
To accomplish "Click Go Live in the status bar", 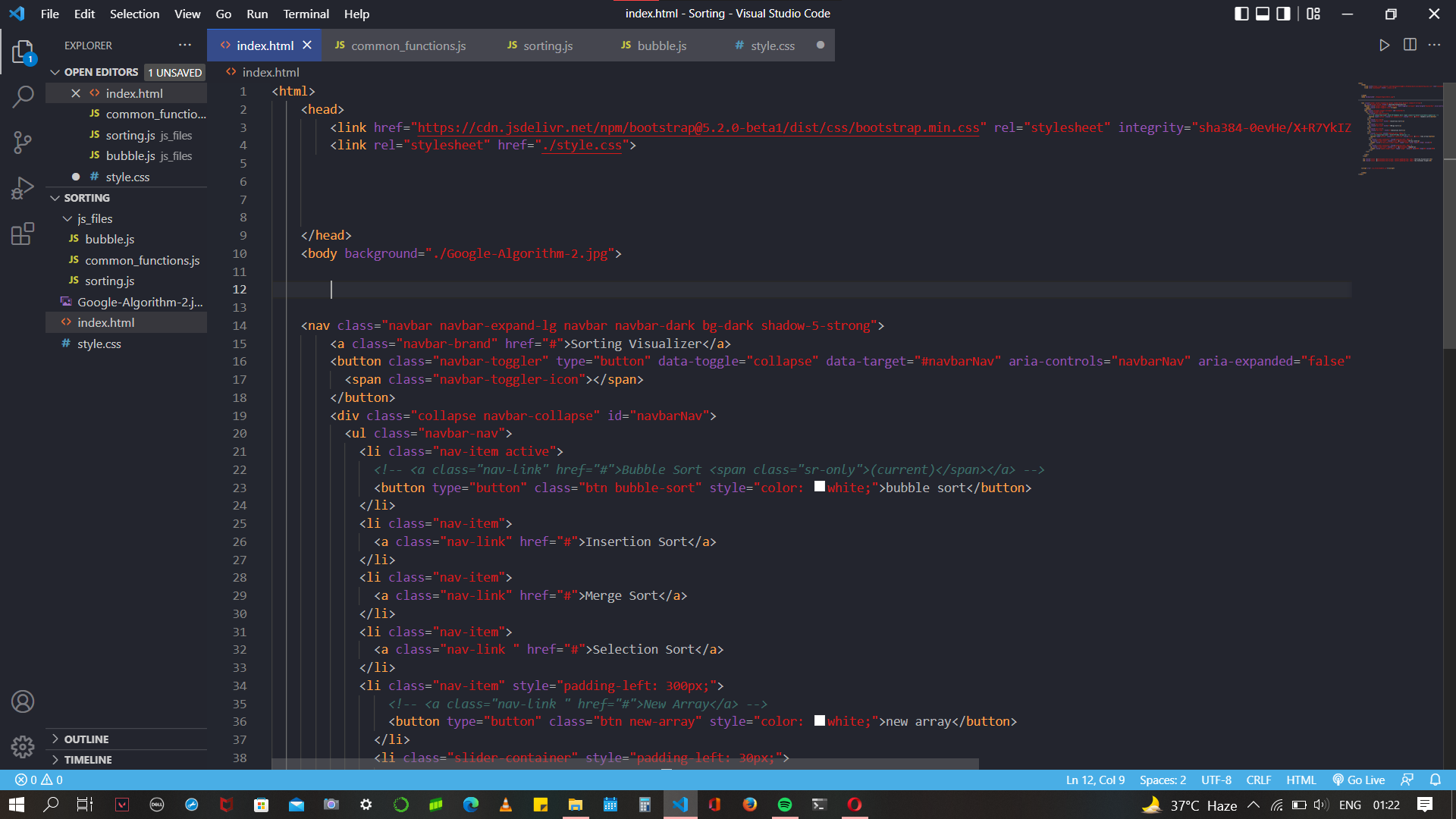I will (1358, 780).
